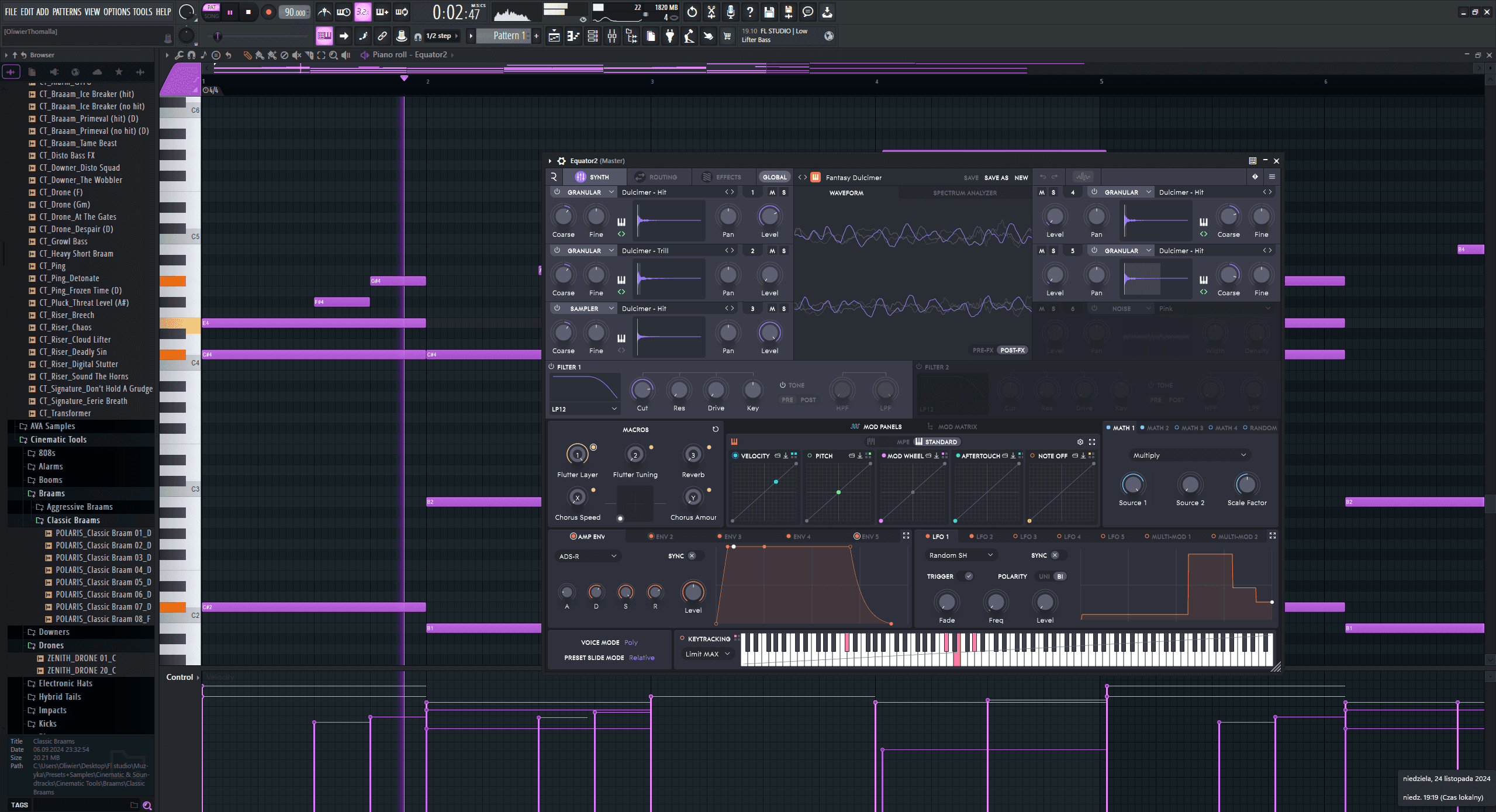Viewport: 1496px width, 812px height.
Task: Open the Playlist view
Action: click(x=554, y=36)
